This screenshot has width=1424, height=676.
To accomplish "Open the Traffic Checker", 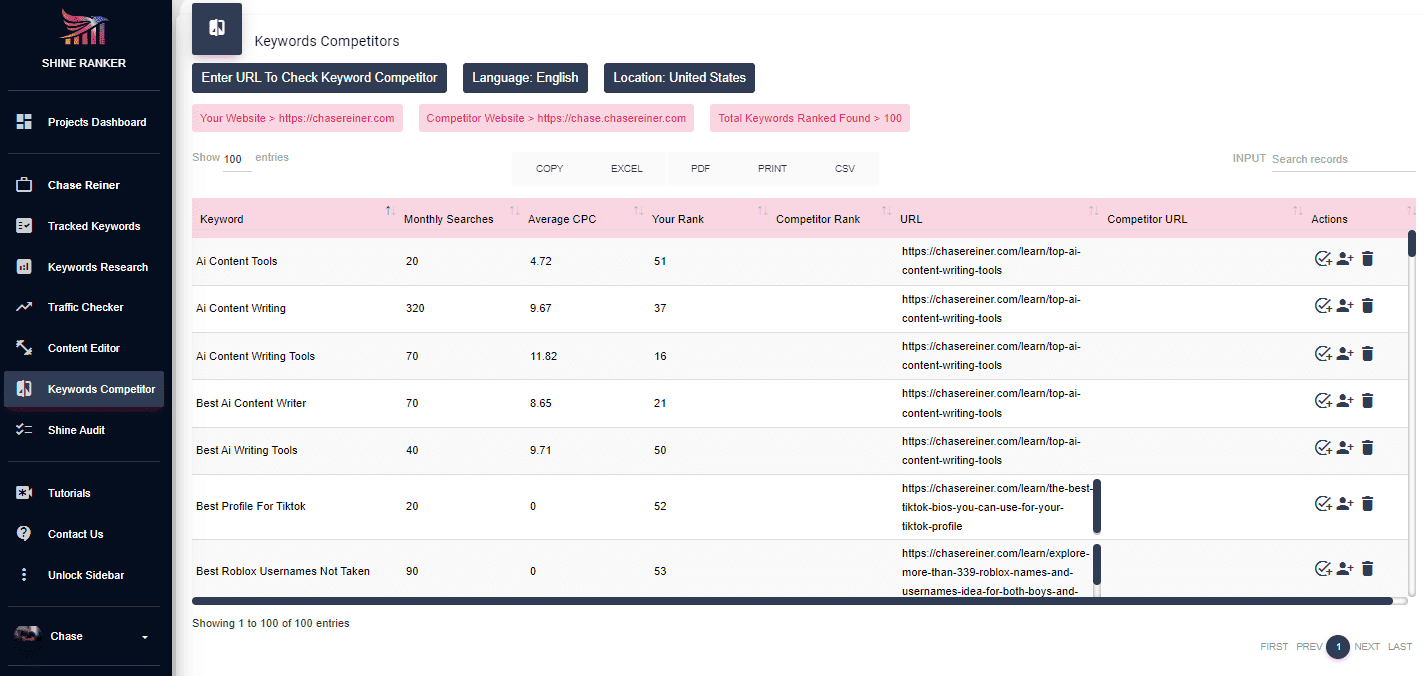I will tap(84, 307).
